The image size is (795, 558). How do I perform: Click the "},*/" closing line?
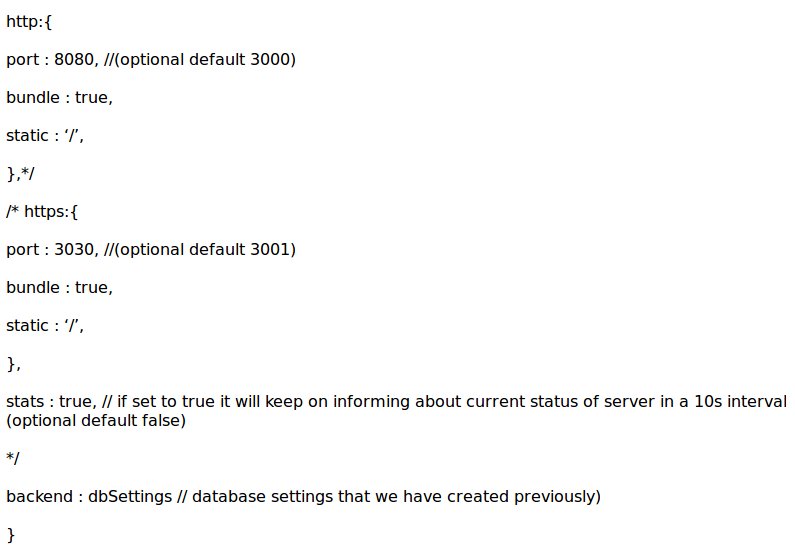tap(20, 173)
